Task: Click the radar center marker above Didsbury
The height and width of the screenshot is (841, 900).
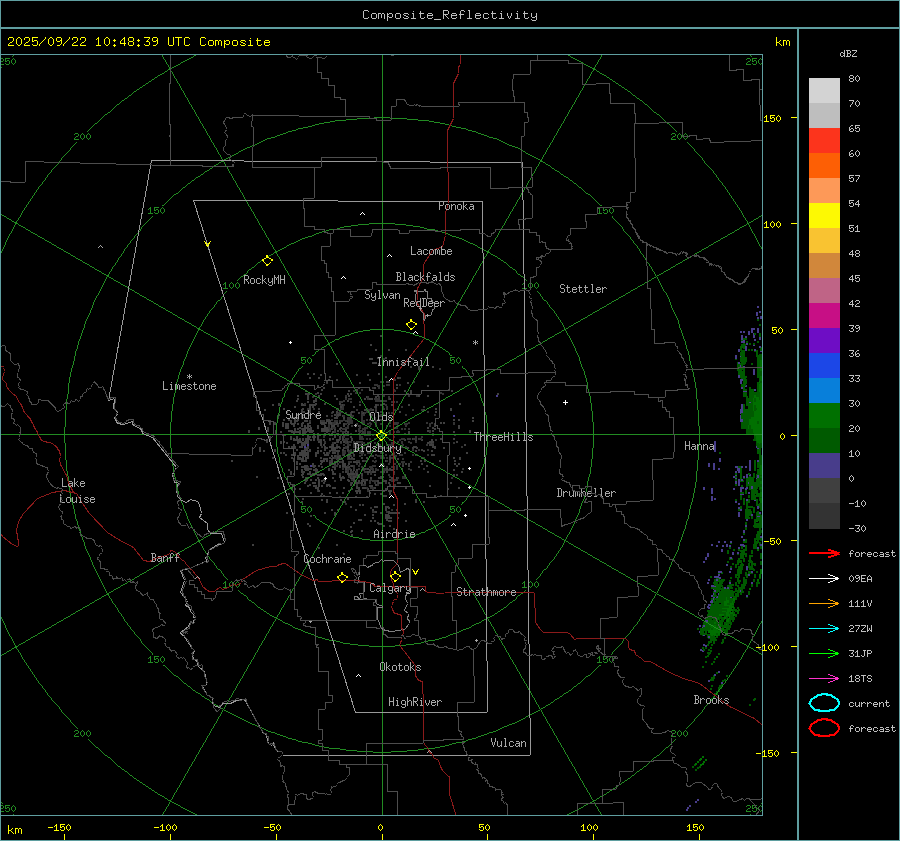Action: pyautogui.click(x=381, y=435)
